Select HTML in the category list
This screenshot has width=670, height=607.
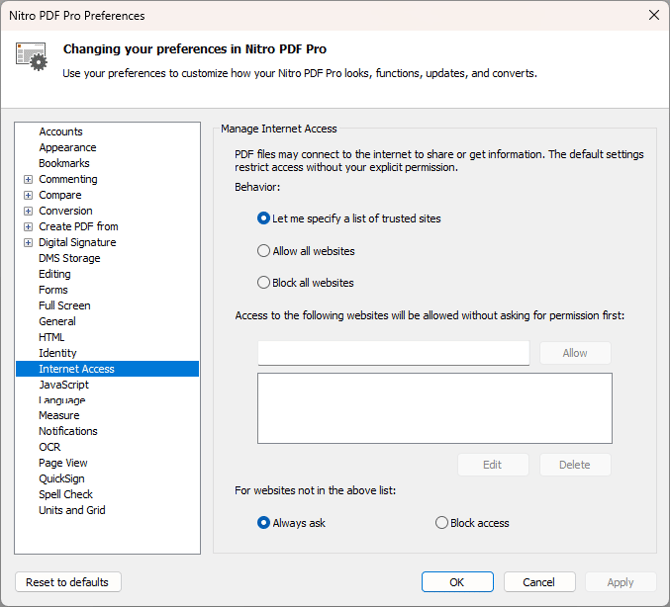pos(51,337)
